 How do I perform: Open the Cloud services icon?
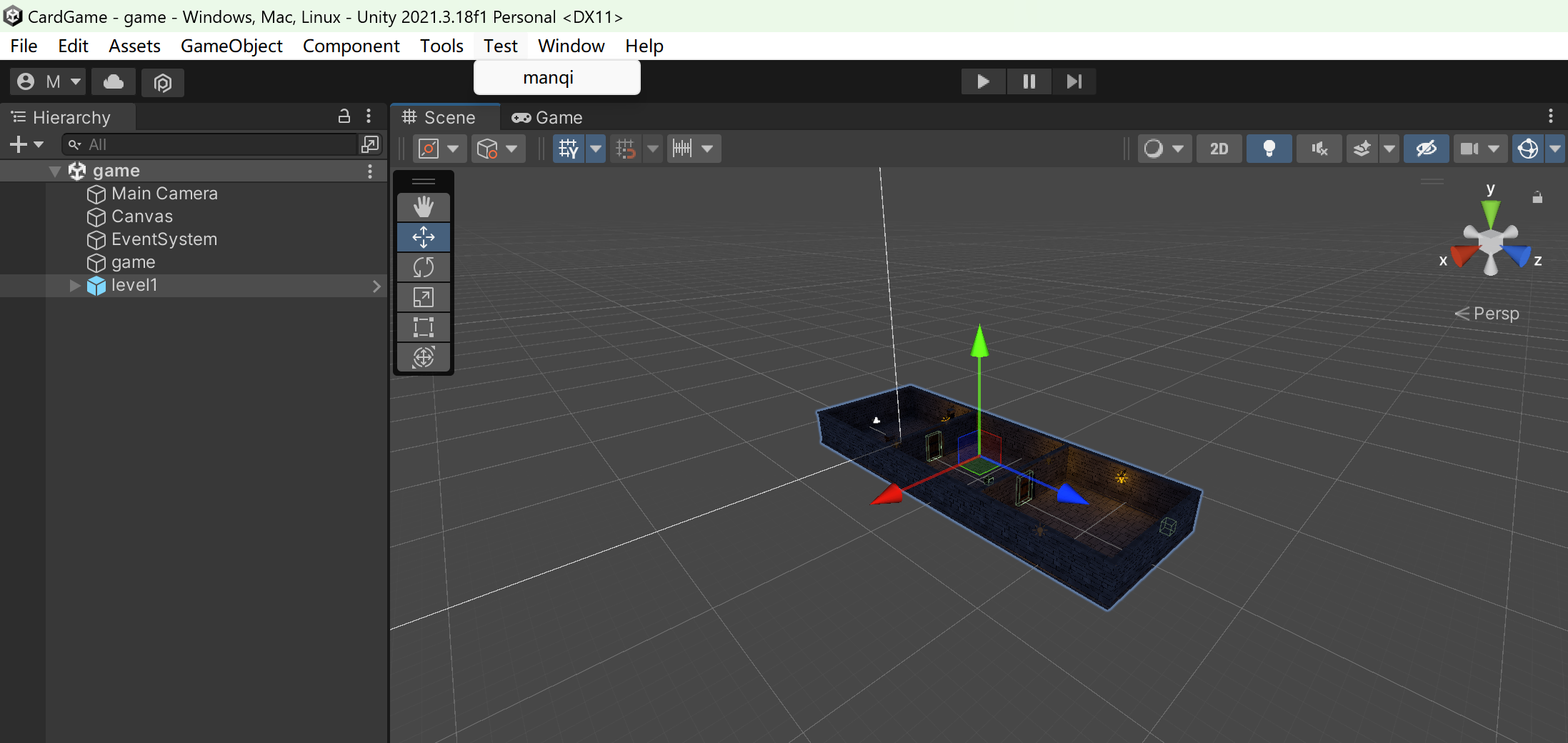[114, 82]
